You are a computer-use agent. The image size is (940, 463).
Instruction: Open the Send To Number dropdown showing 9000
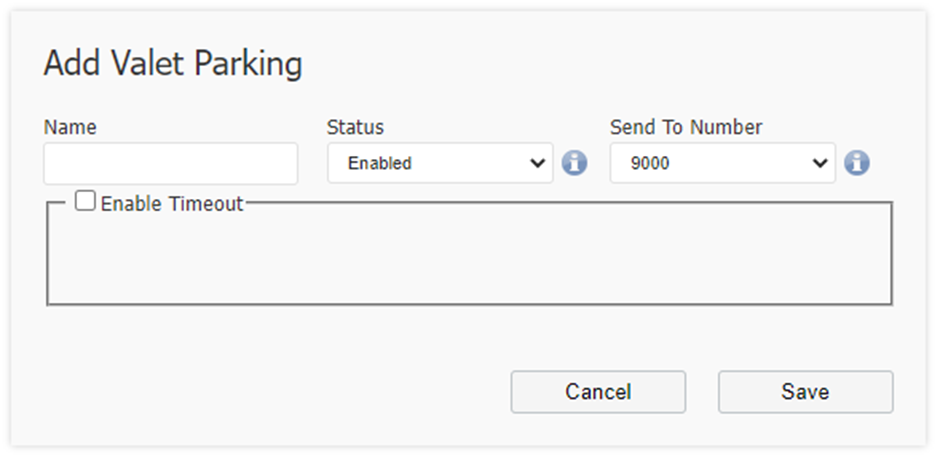(x=722, y=163)
